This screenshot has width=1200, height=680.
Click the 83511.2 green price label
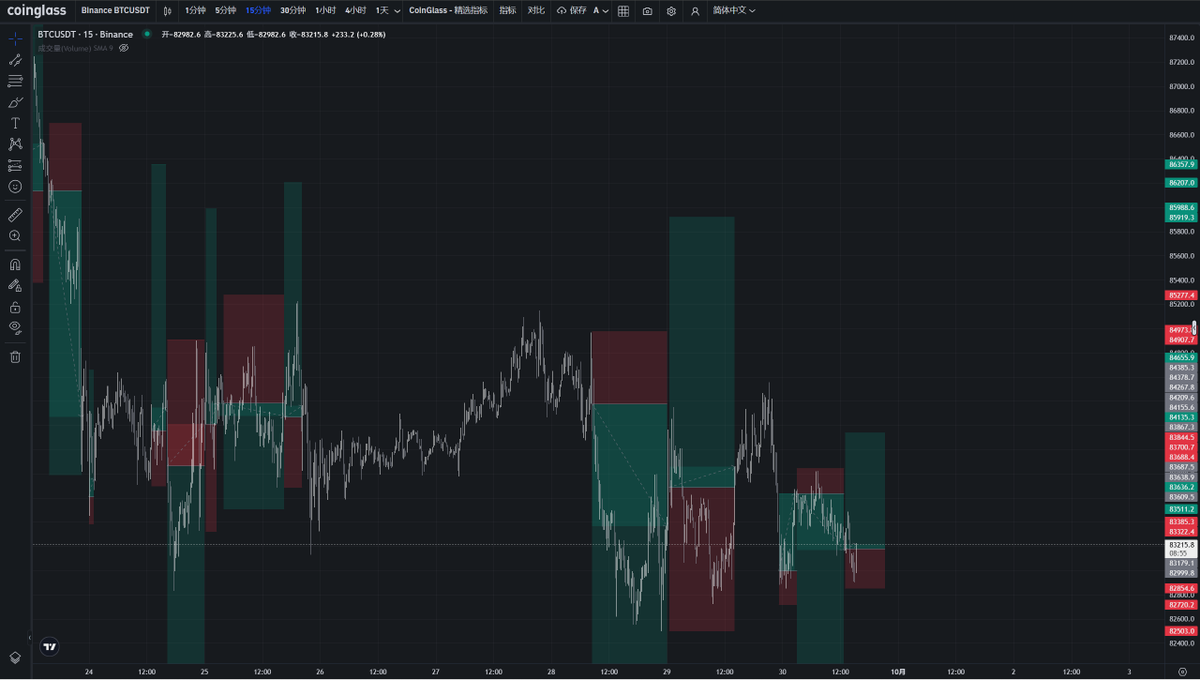click(1181, 509)
